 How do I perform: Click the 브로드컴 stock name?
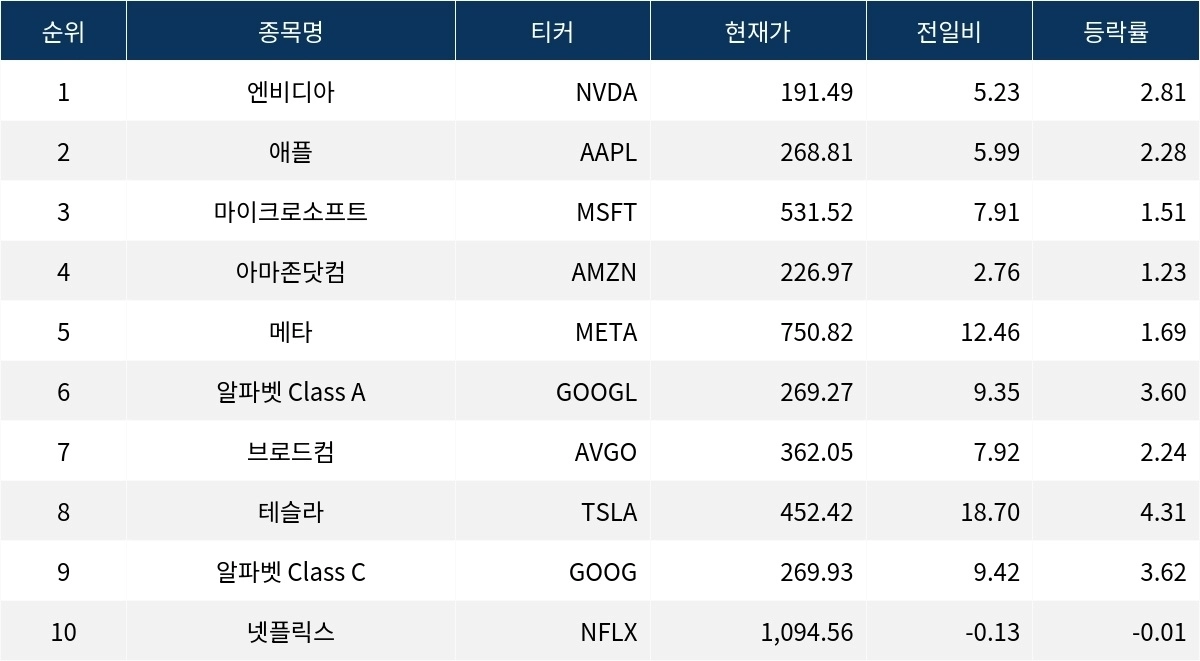[x=290, y=452]
